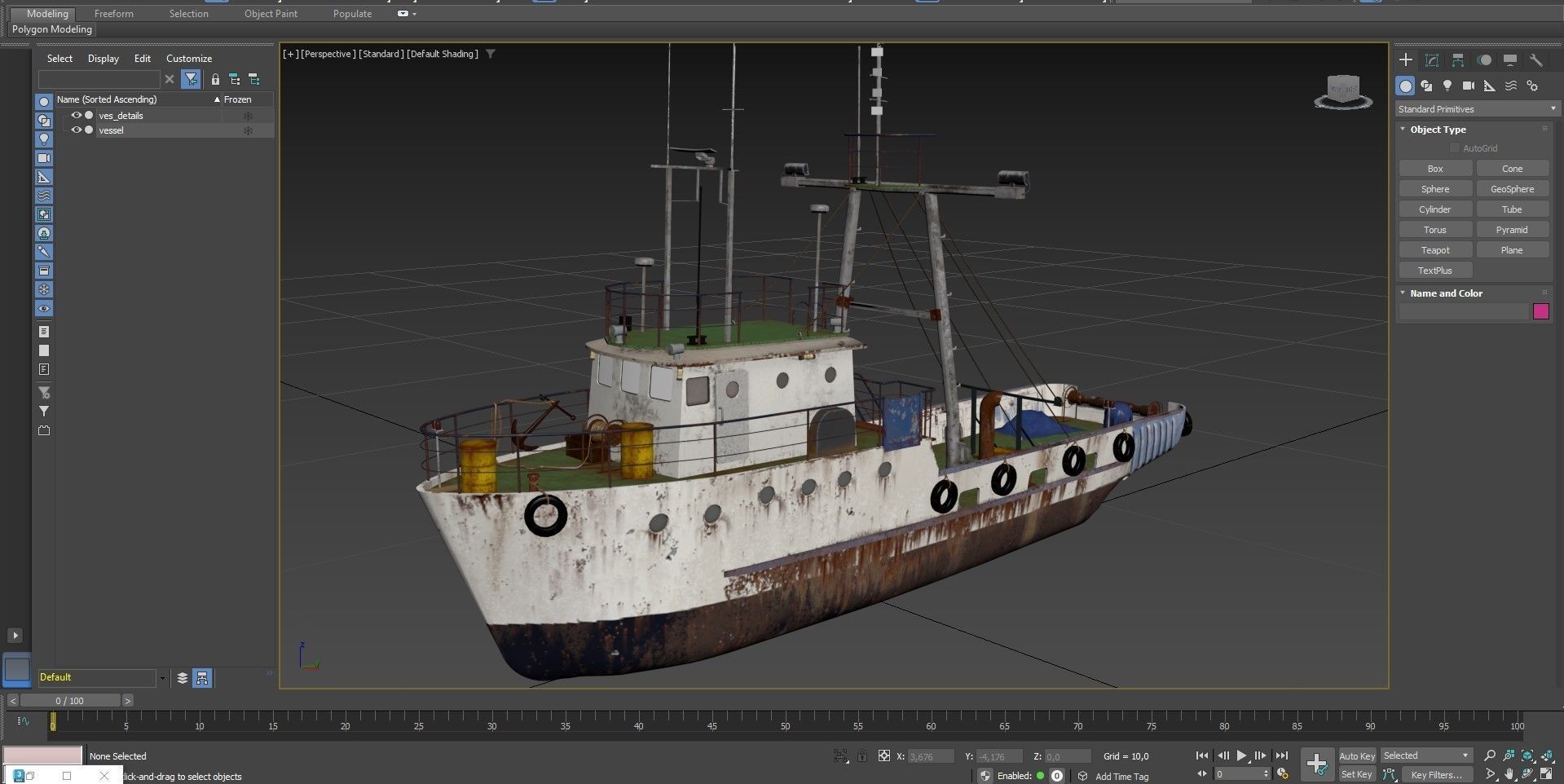The image size is (1564, 784).
Task: Hide the vessel object via eye icon
Action: pyautogui.click(x=76, y=130)
